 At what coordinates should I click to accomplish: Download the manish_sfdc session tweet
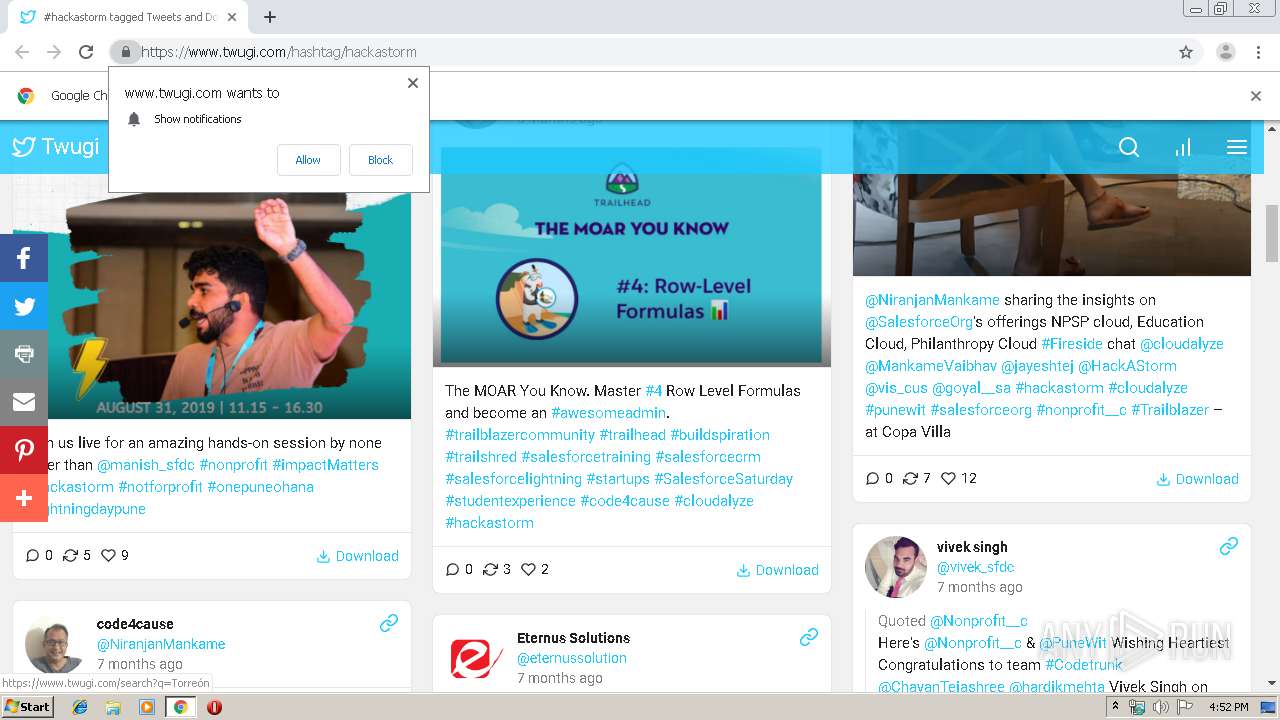tap(357, 556)
